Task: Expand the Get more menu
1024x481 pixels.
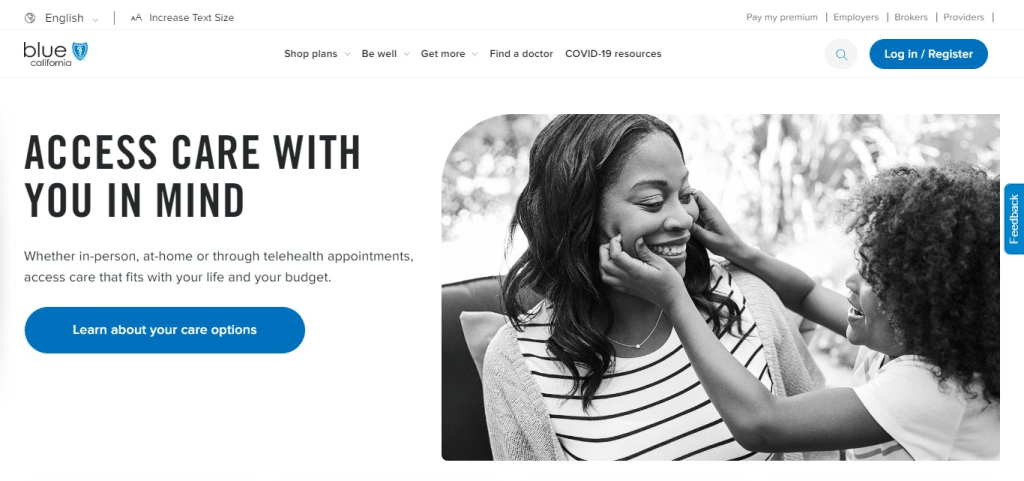Action: click(449, 54)
